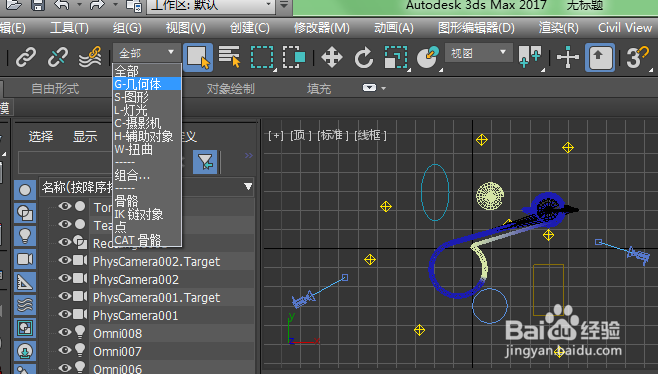Click the Redo arrow icon

97,5
